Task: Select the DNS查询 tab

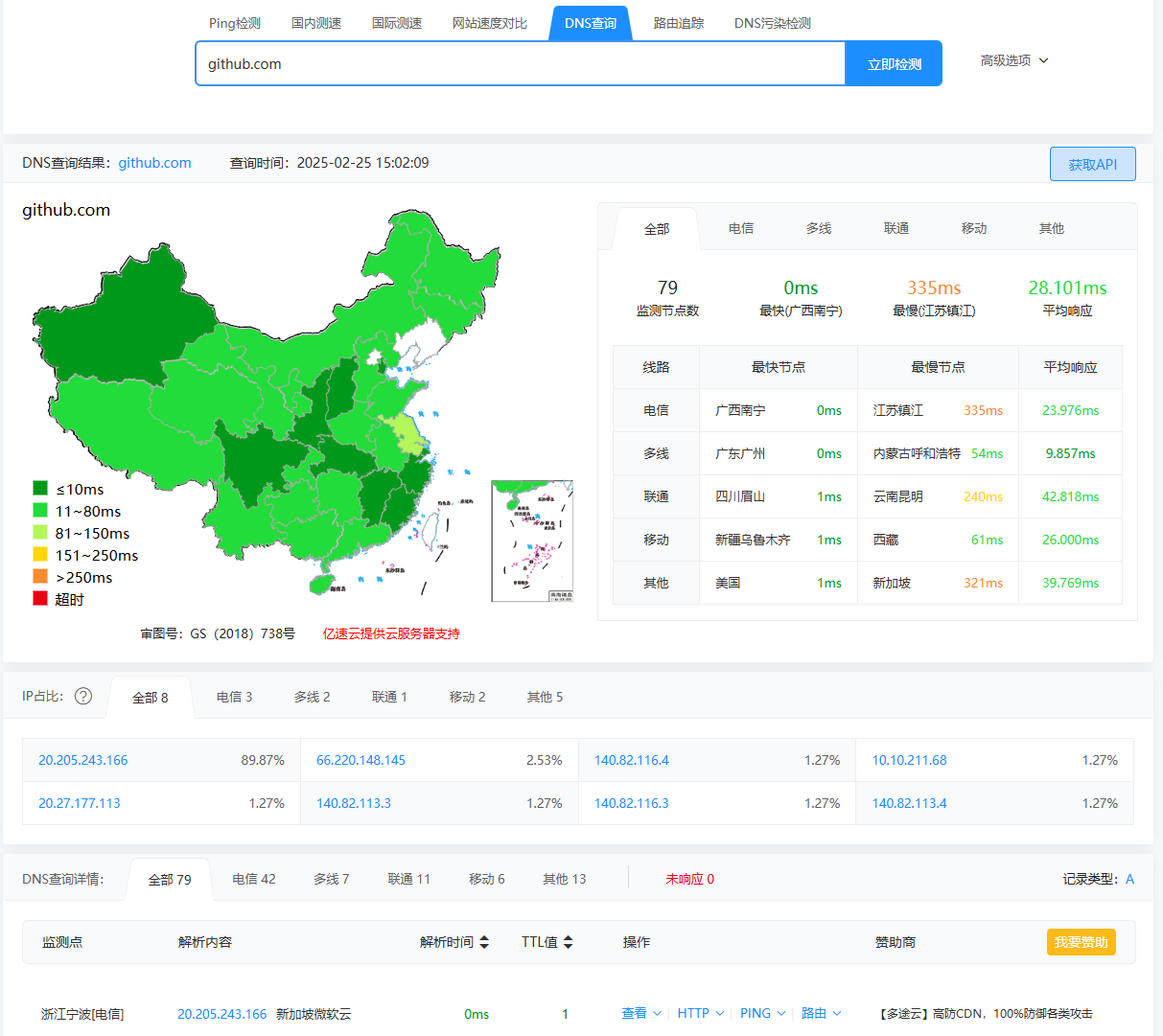Action: coord(591,23)
